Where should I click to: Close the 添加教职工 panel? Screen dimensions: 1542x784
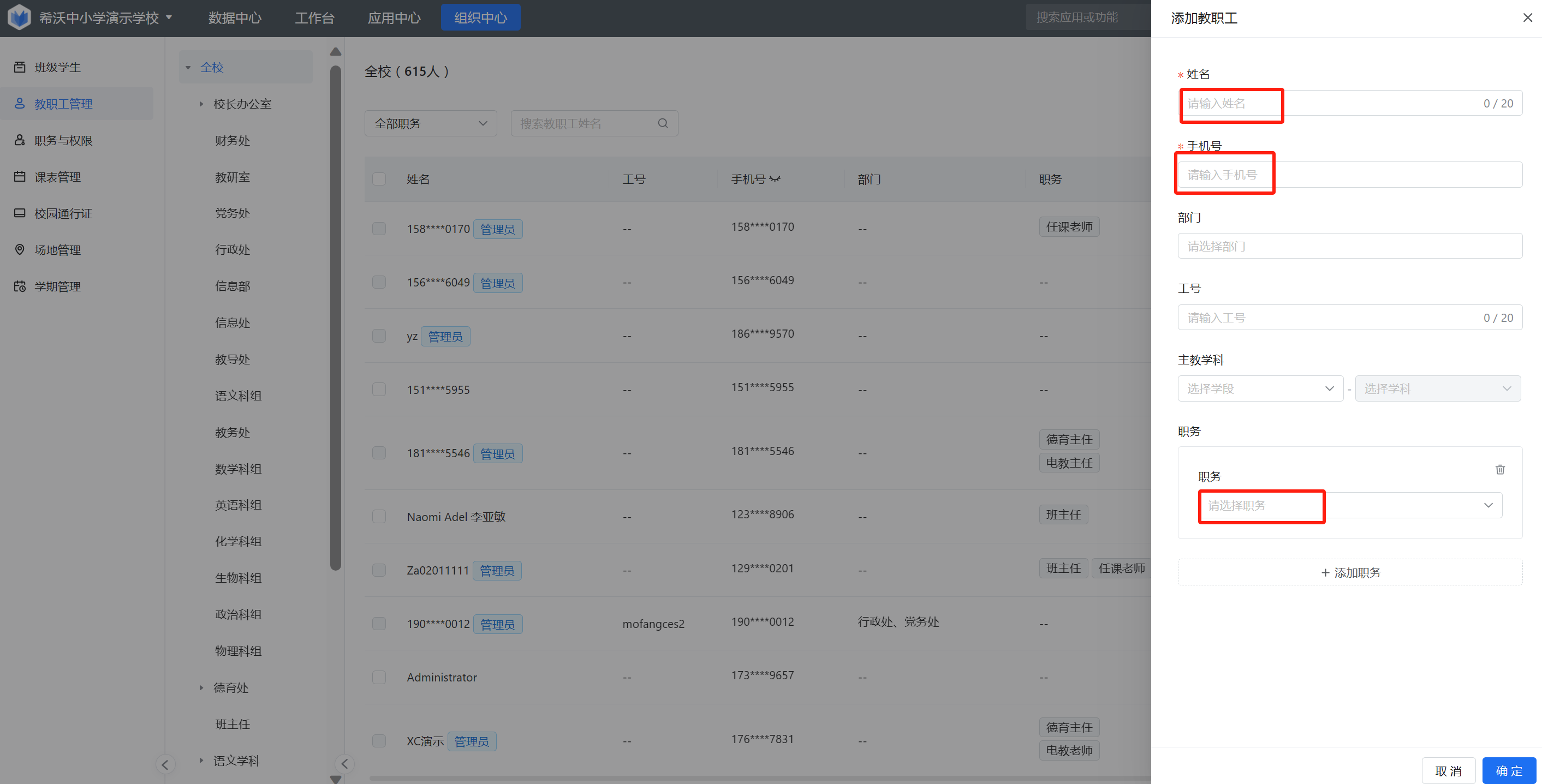coord(1527,18)
